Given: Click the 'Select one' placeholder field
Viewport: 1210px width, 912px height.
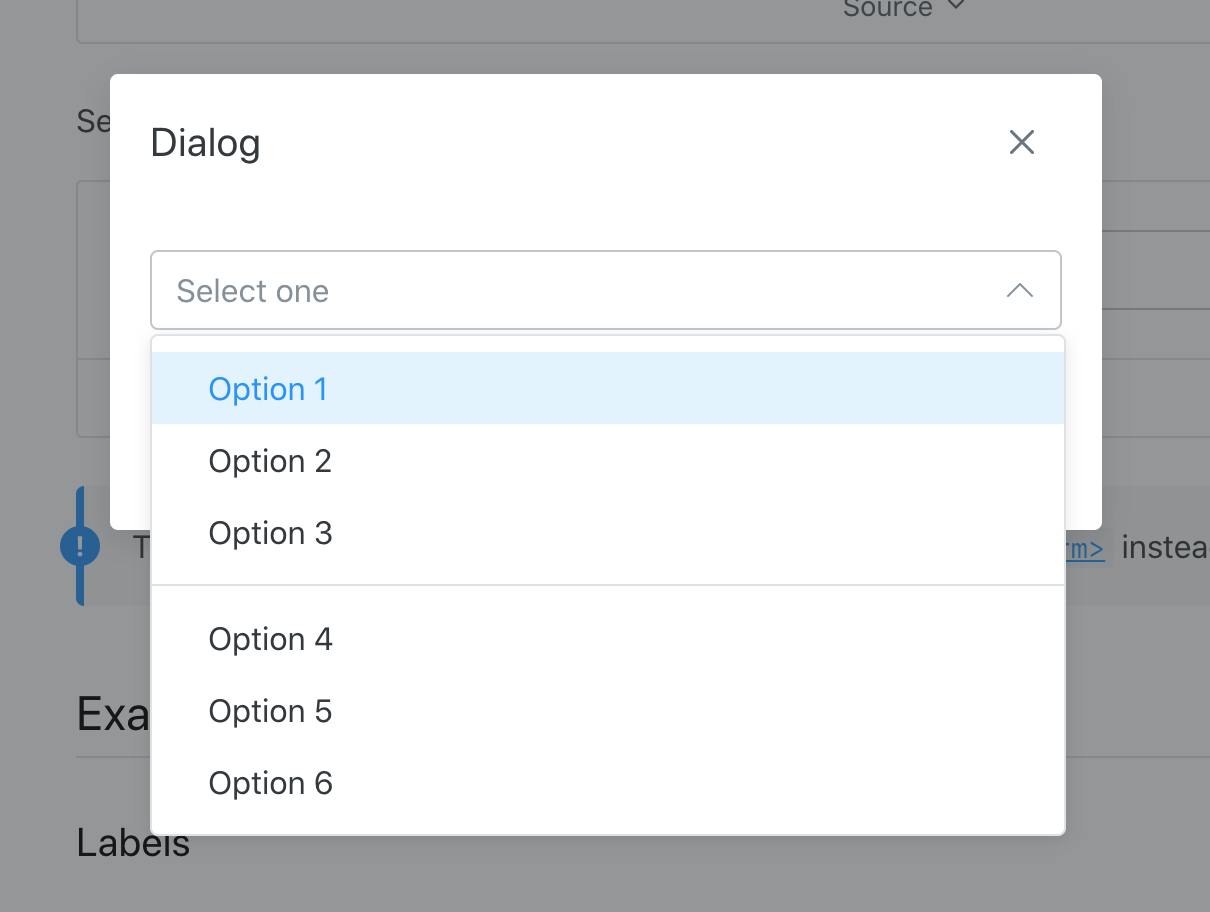Looking at the screenshot, I should [x=606, y=290].
